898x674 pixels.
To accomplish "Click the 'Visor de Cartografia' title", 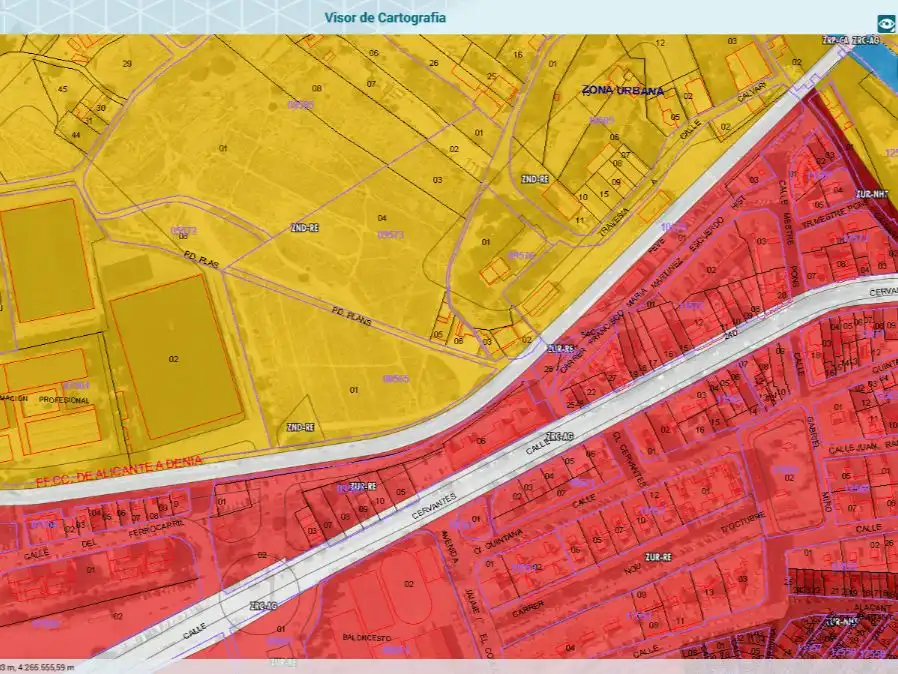I will pos(385,18).
